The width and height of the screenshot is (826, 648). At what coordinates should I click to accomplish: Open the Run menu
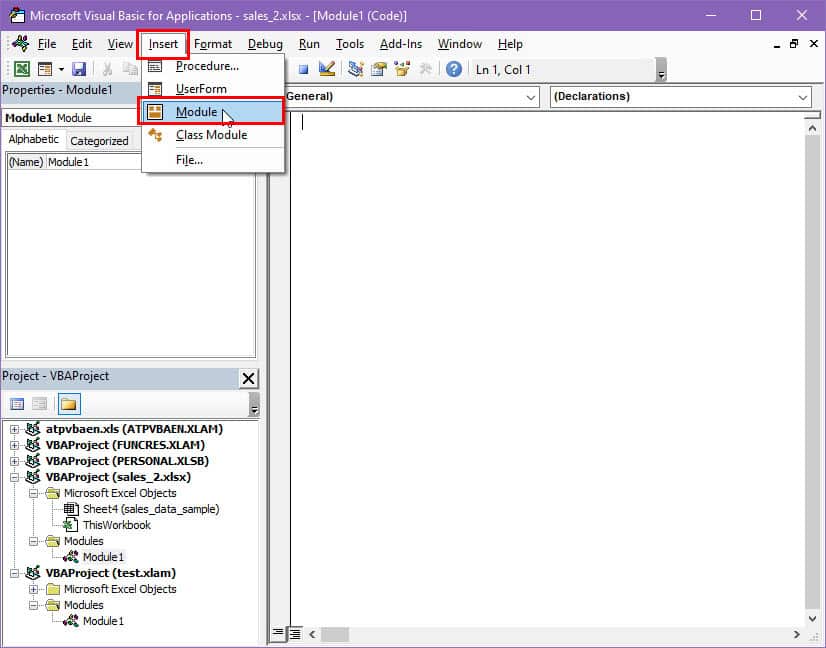coord(309,44)
